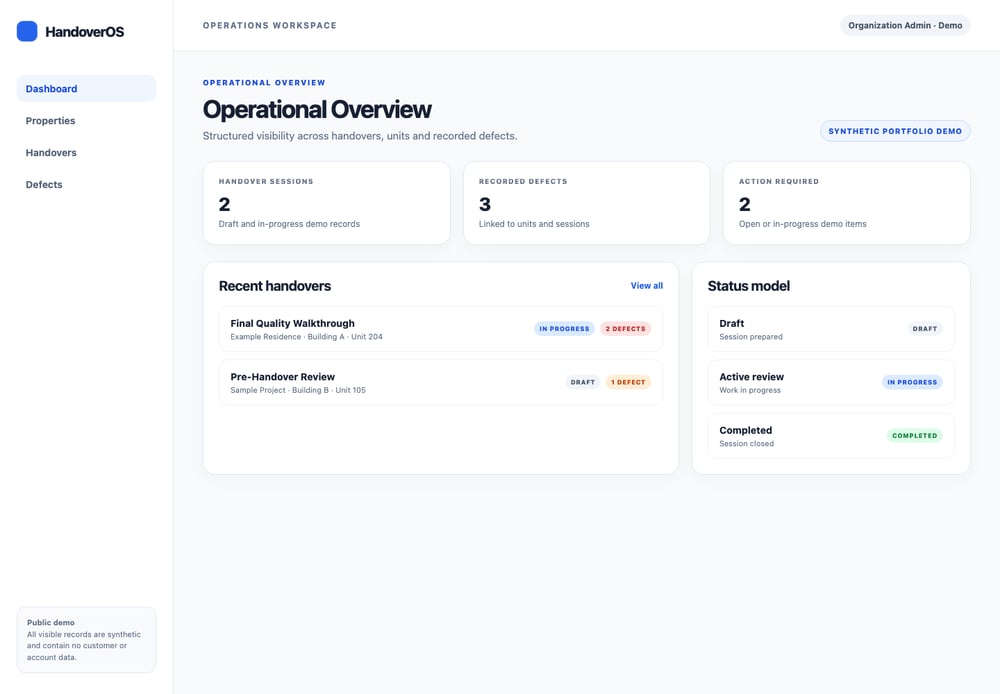Image resolution: width=1000 pixels, height=694 pixels.
Task: Click the Public demo notice box
Action: (x=86, y=640)
